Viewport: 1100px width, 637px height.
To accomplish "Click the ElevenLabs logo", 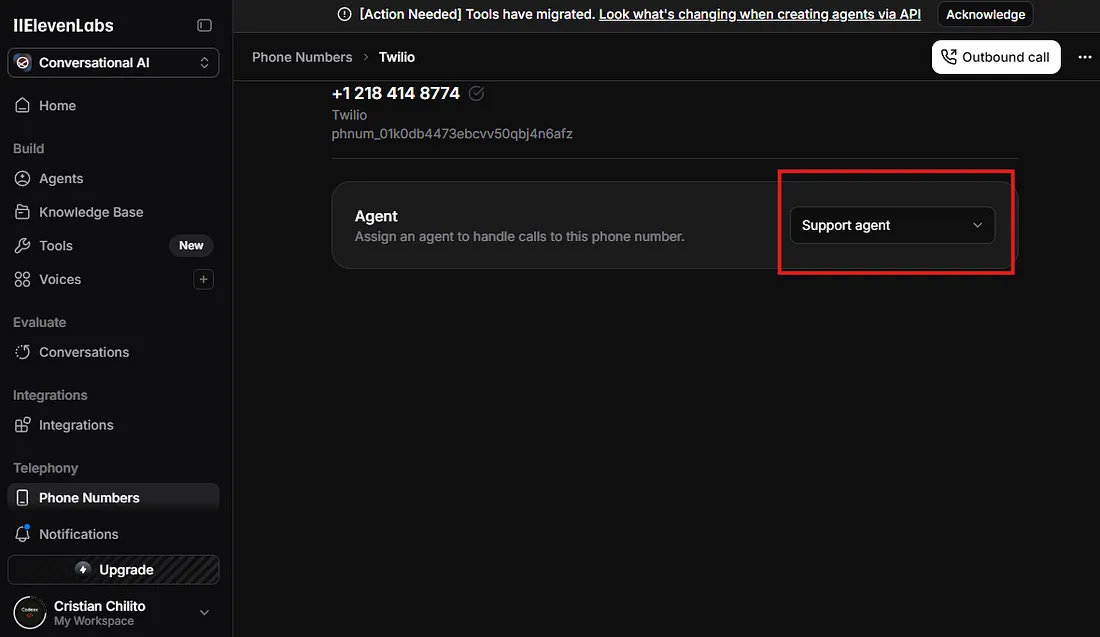I will click(63, 25).
